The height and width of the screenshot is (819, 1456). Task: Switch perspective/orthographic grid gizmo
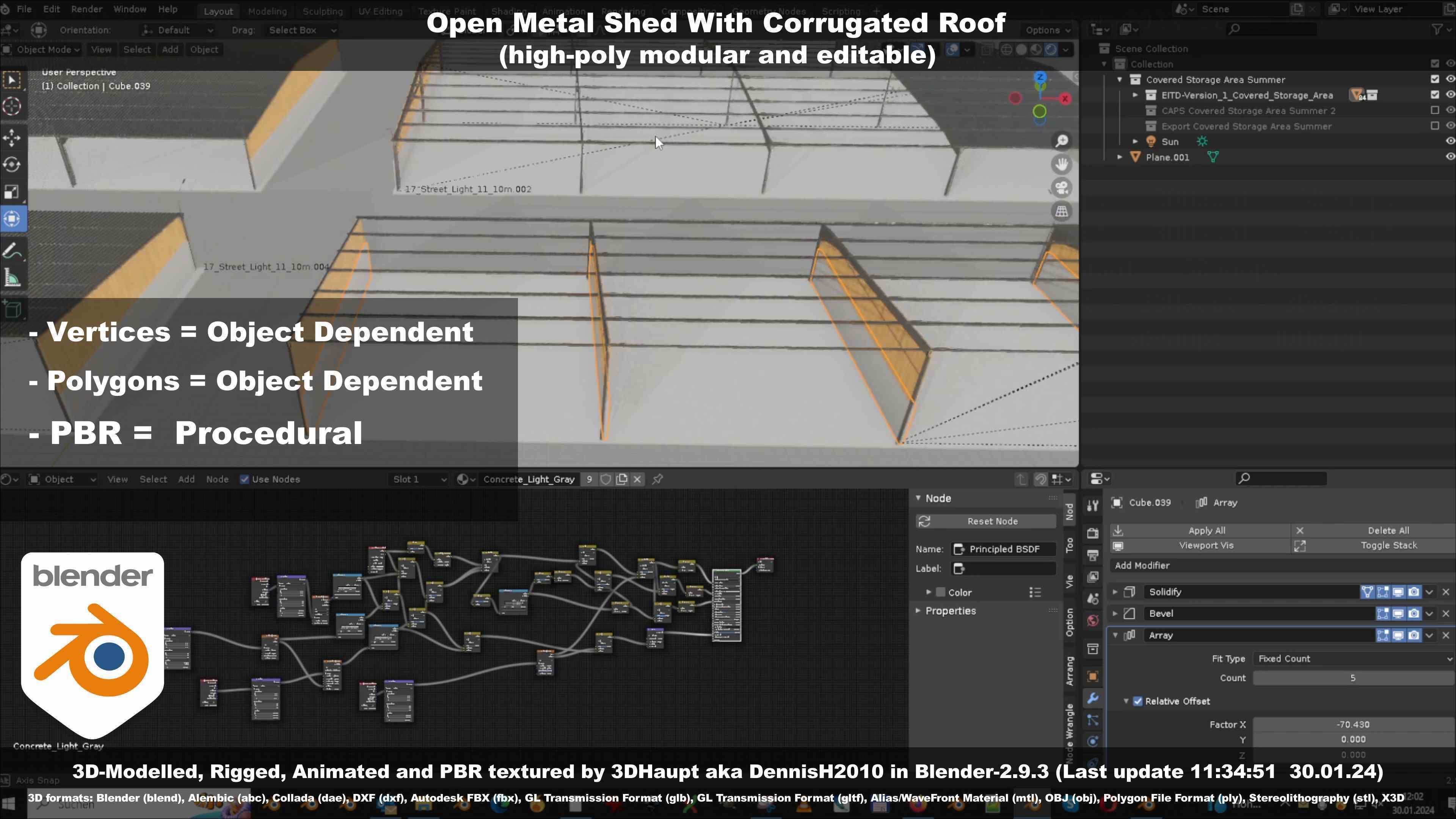(x=1062, y=212)
